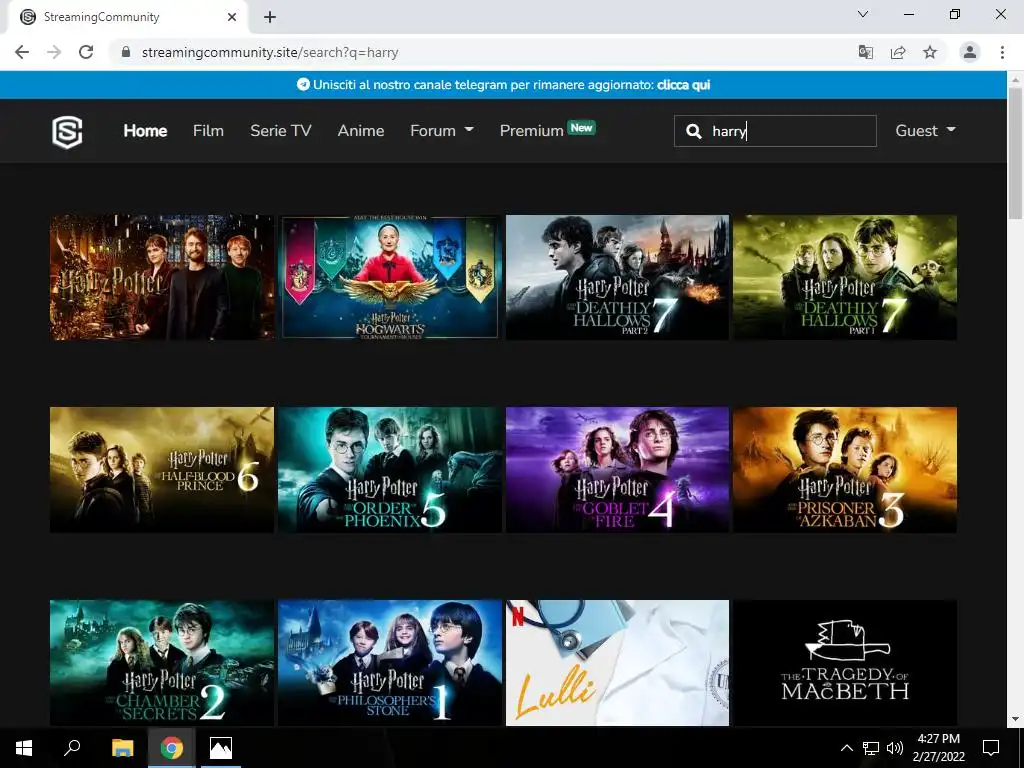Bookmark this page with the star icon
This screenshot has width=1024, height=768.
pyautogui.click(x=930, y=52)
